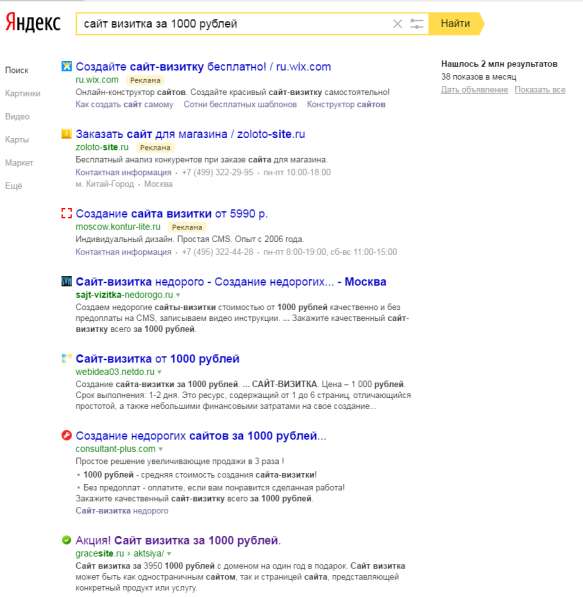Click the aktsiya/ breadcrumb link

[149, 553]
